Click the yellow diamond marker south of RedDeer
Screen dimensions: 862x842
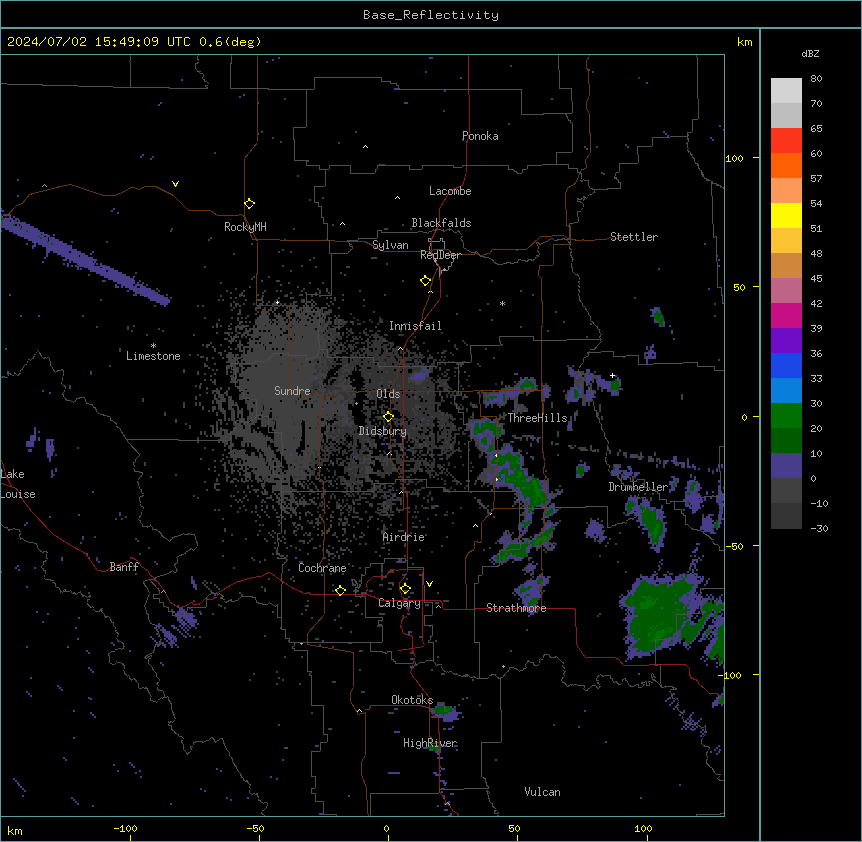[x=426, y=281]
